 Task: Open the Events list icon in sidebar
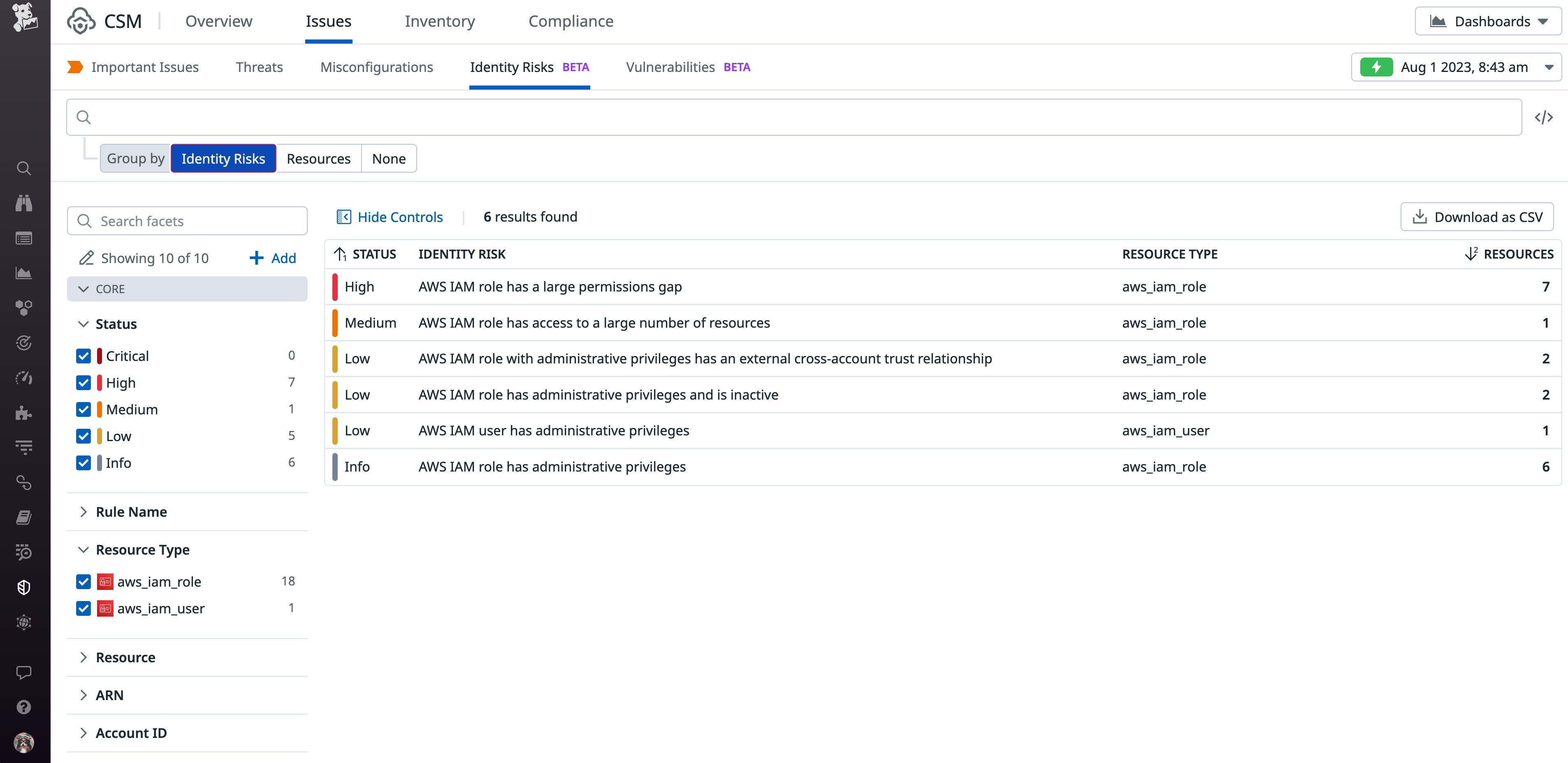(24, 238)
